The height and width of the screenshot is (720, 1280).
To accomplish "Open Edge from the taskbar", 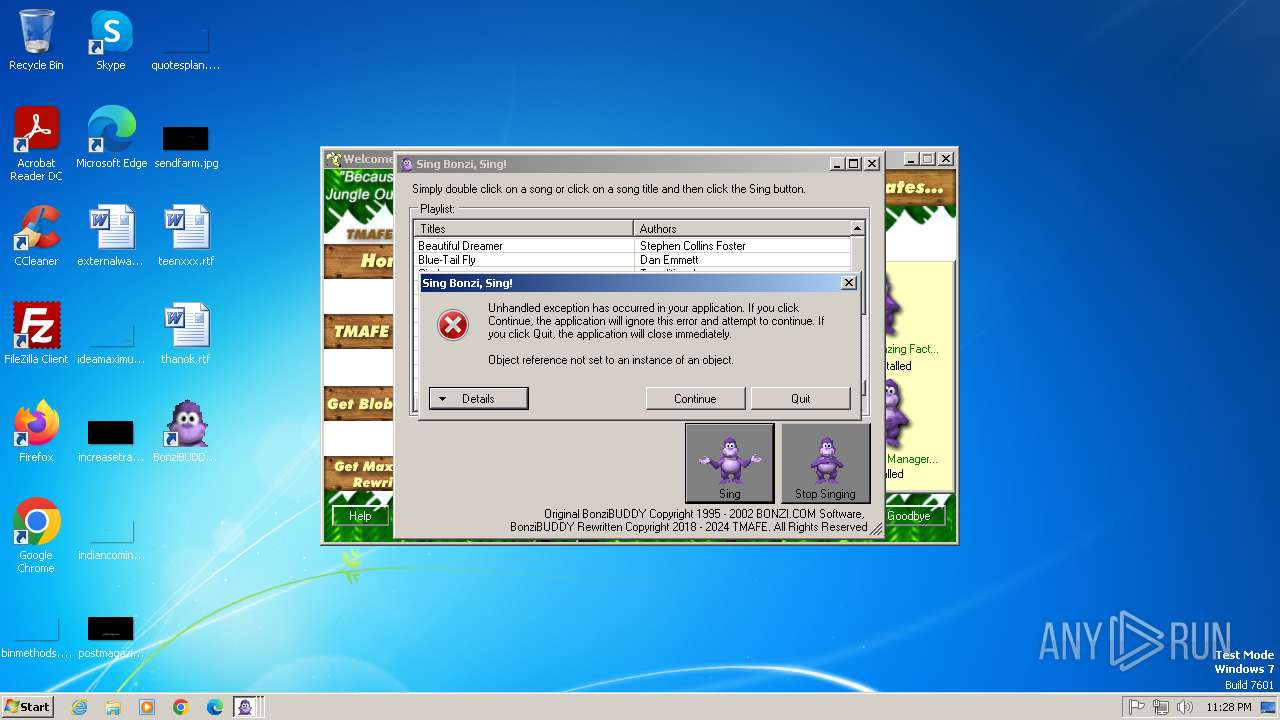I will (x=215, y=707).
